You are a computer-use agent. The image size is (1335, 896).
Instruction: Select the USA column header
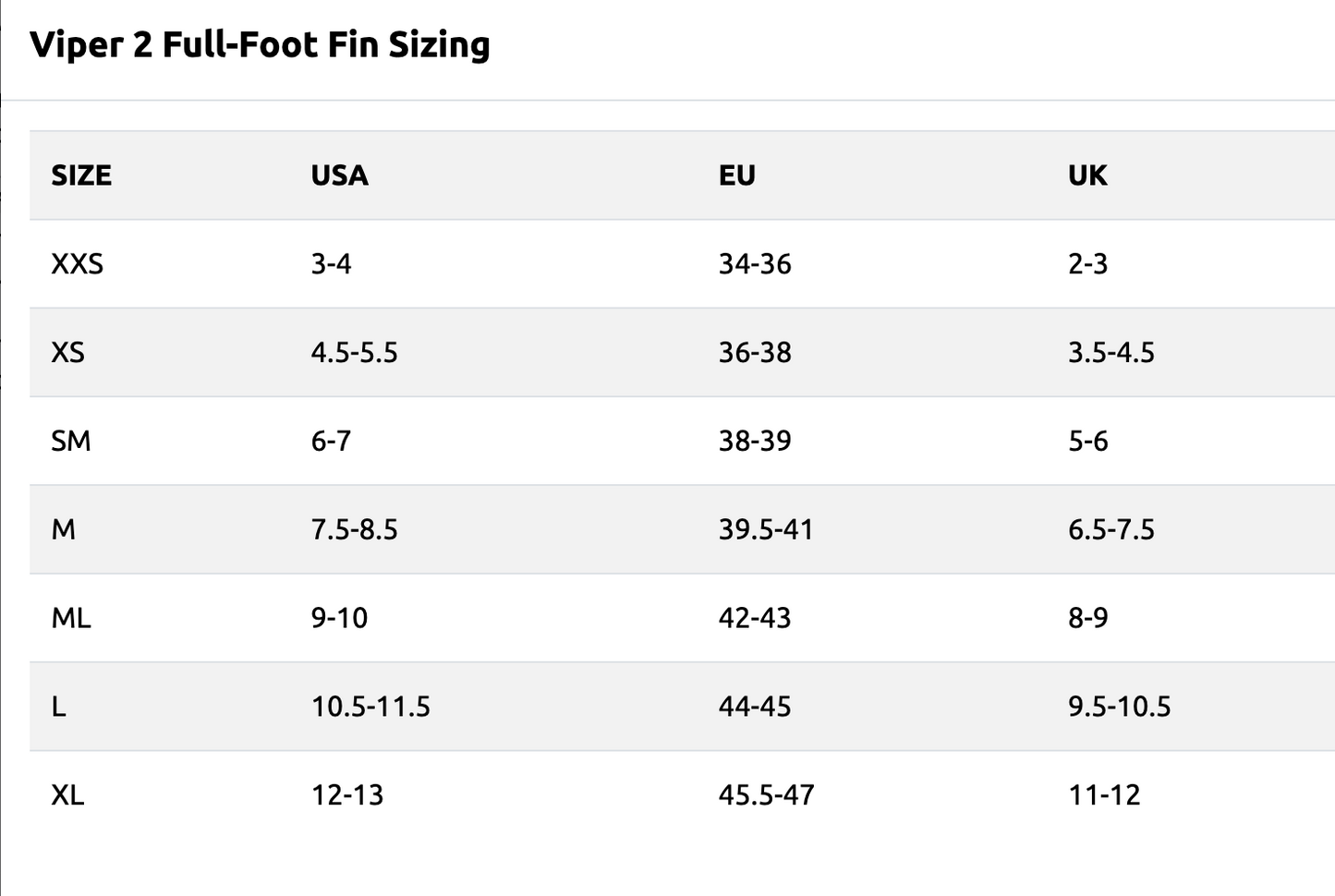point(339,176)
